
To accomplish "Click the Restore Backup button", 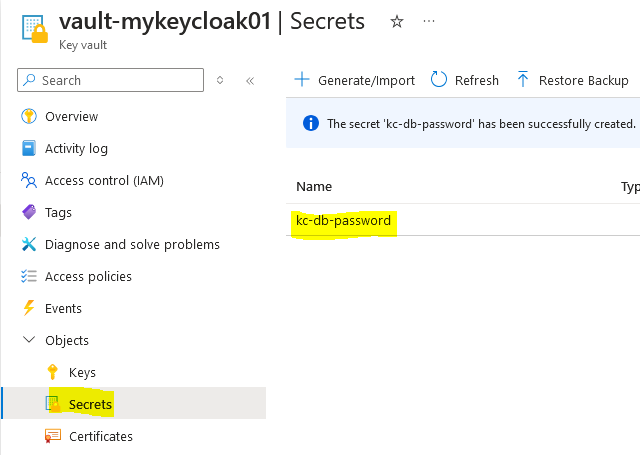I will pyautogui.click(x=572, y=80).
